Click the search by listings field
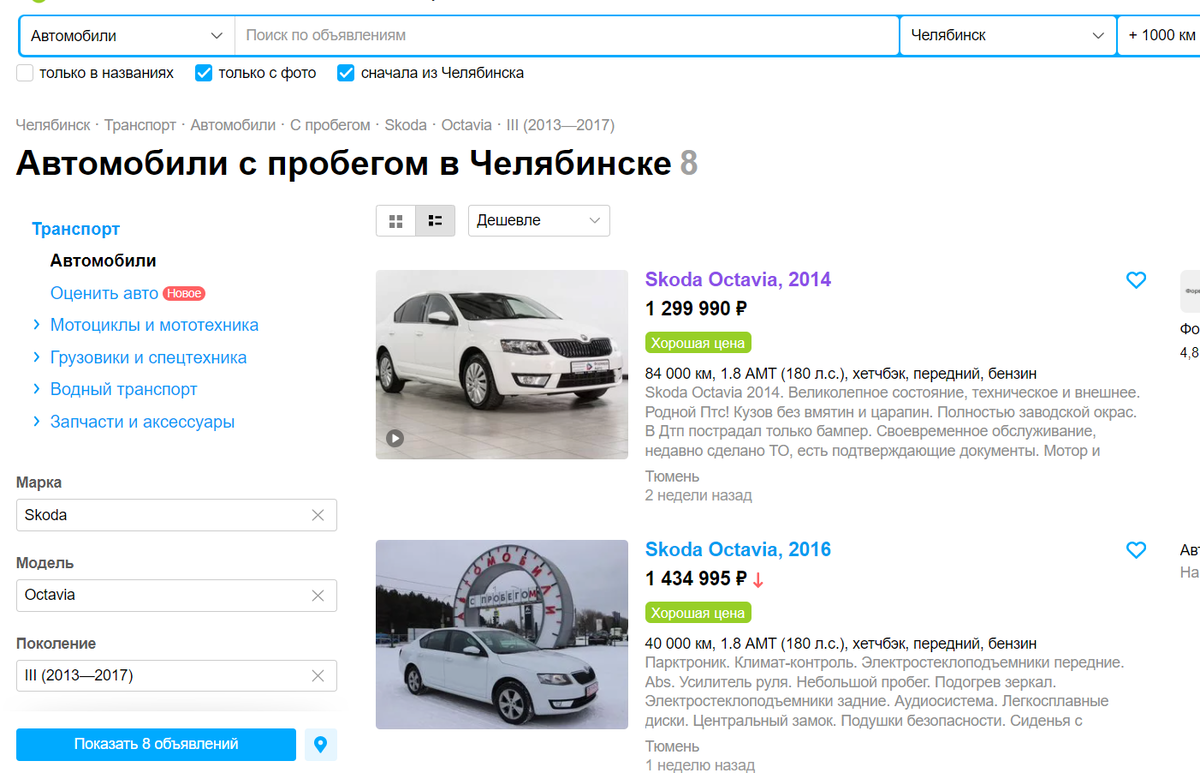 tap(567, 35)
